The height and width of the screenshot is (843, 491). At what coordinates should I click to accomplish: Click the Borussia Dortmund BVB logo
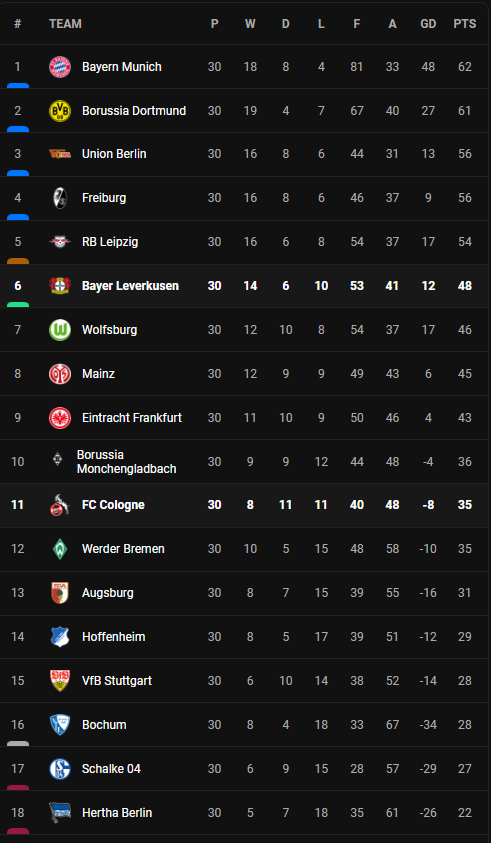(60, 111)
